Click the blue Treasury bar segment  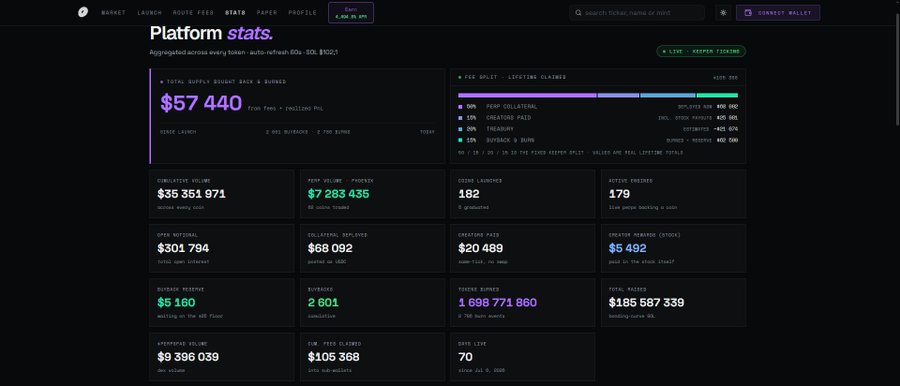point(668,95)
